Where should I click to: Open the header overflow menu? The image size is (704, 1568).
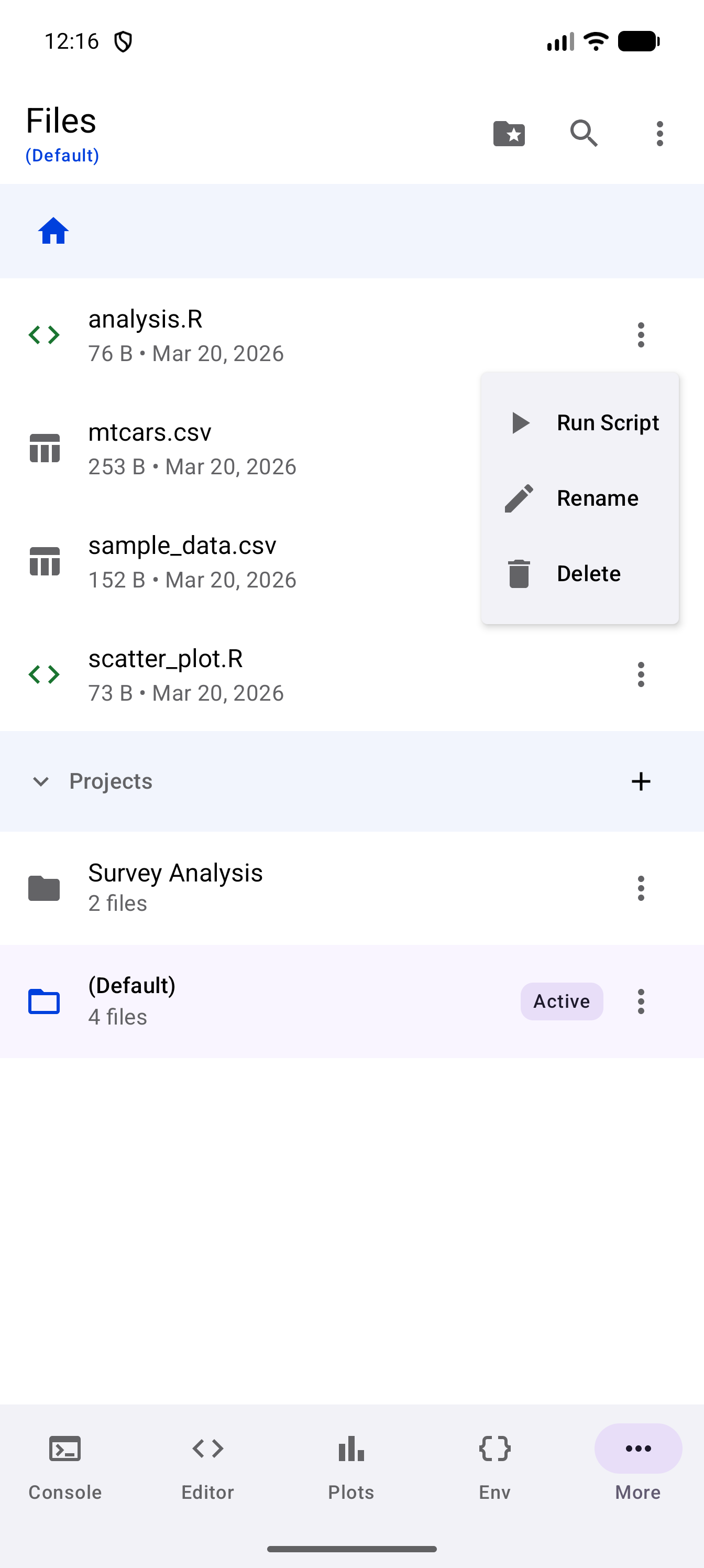coord(659,133)
